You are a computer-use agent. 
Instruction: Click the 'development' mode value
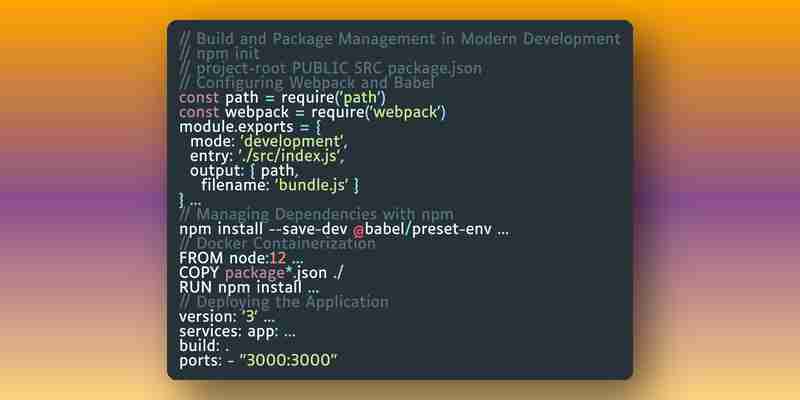pyautogui.click(x=294, y=141)
